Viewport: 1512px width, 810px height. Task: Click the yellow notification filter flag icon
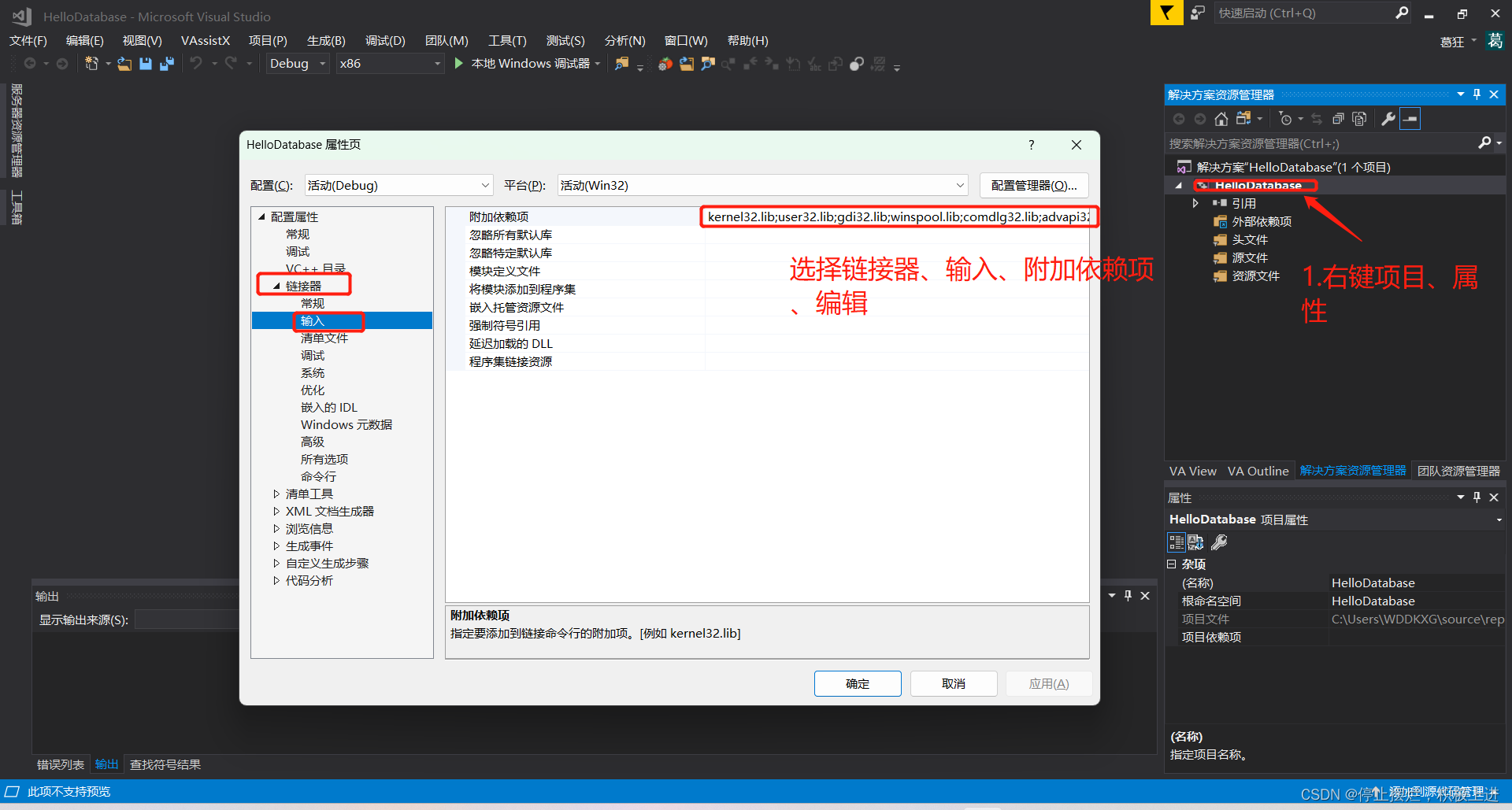(x=1166, y=13)
